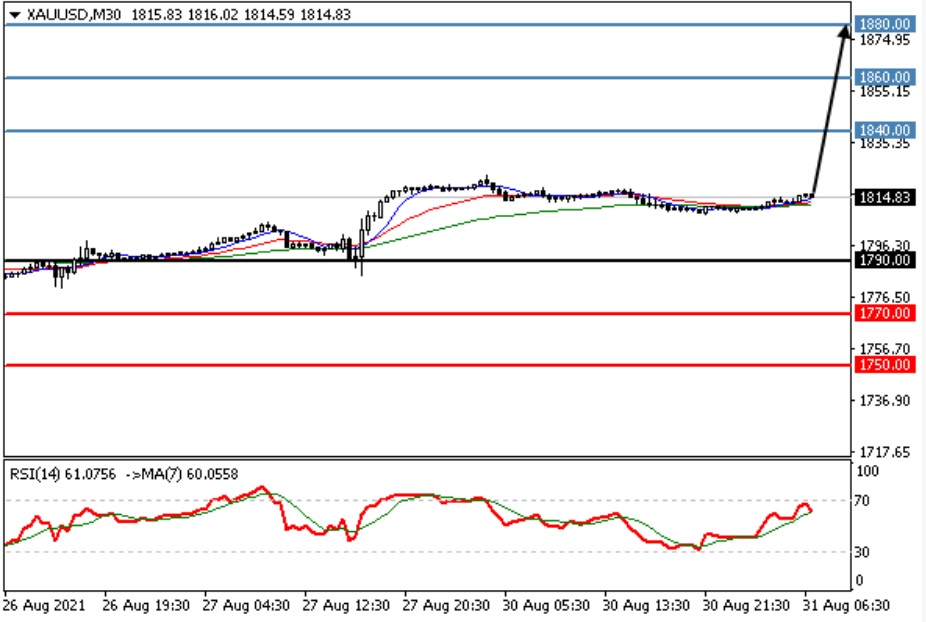
Task: Click the RSI scale value 70
Action: 862,501
